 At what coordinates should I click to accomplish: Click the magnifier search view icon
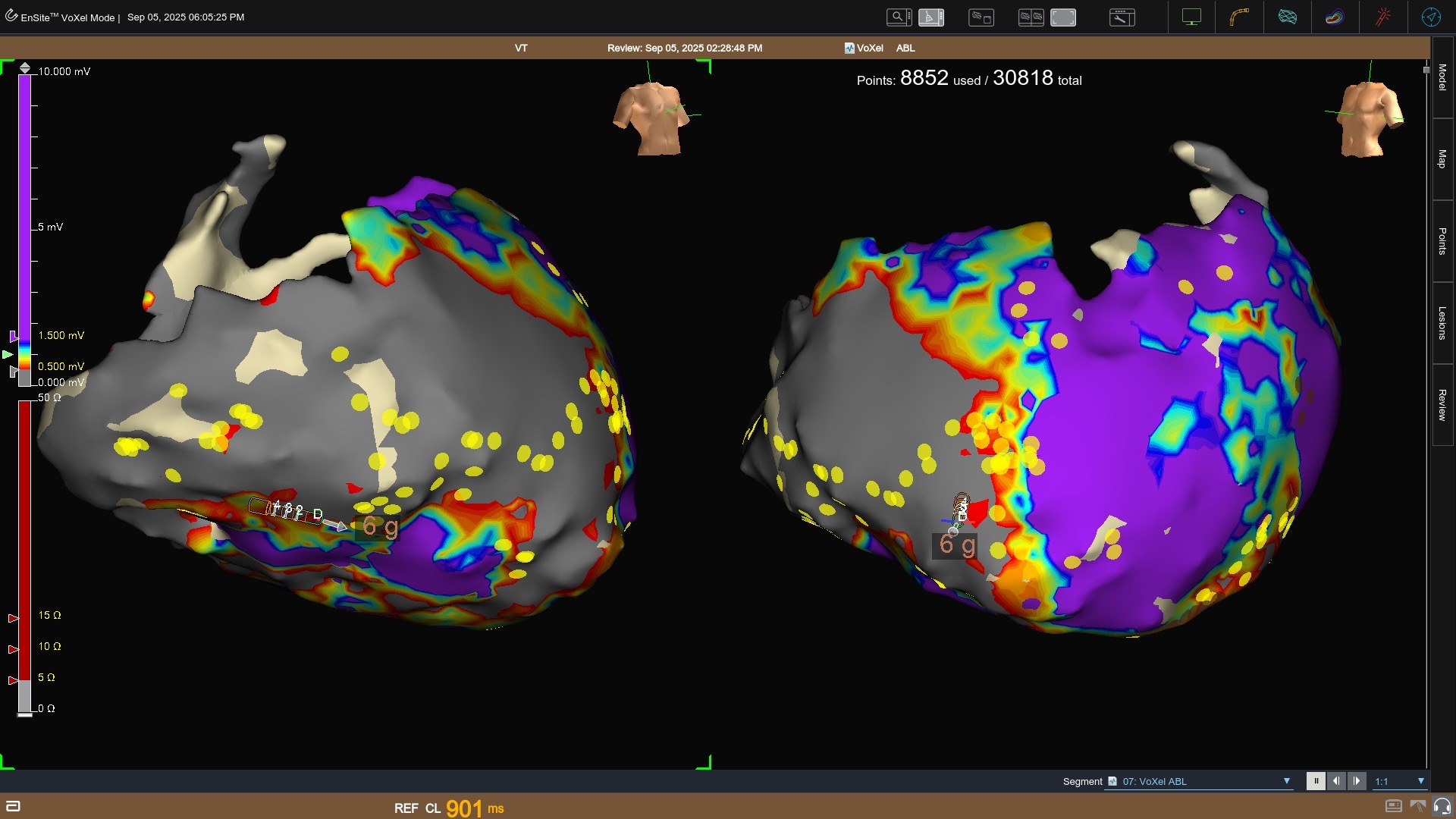(x=899, y=17)
